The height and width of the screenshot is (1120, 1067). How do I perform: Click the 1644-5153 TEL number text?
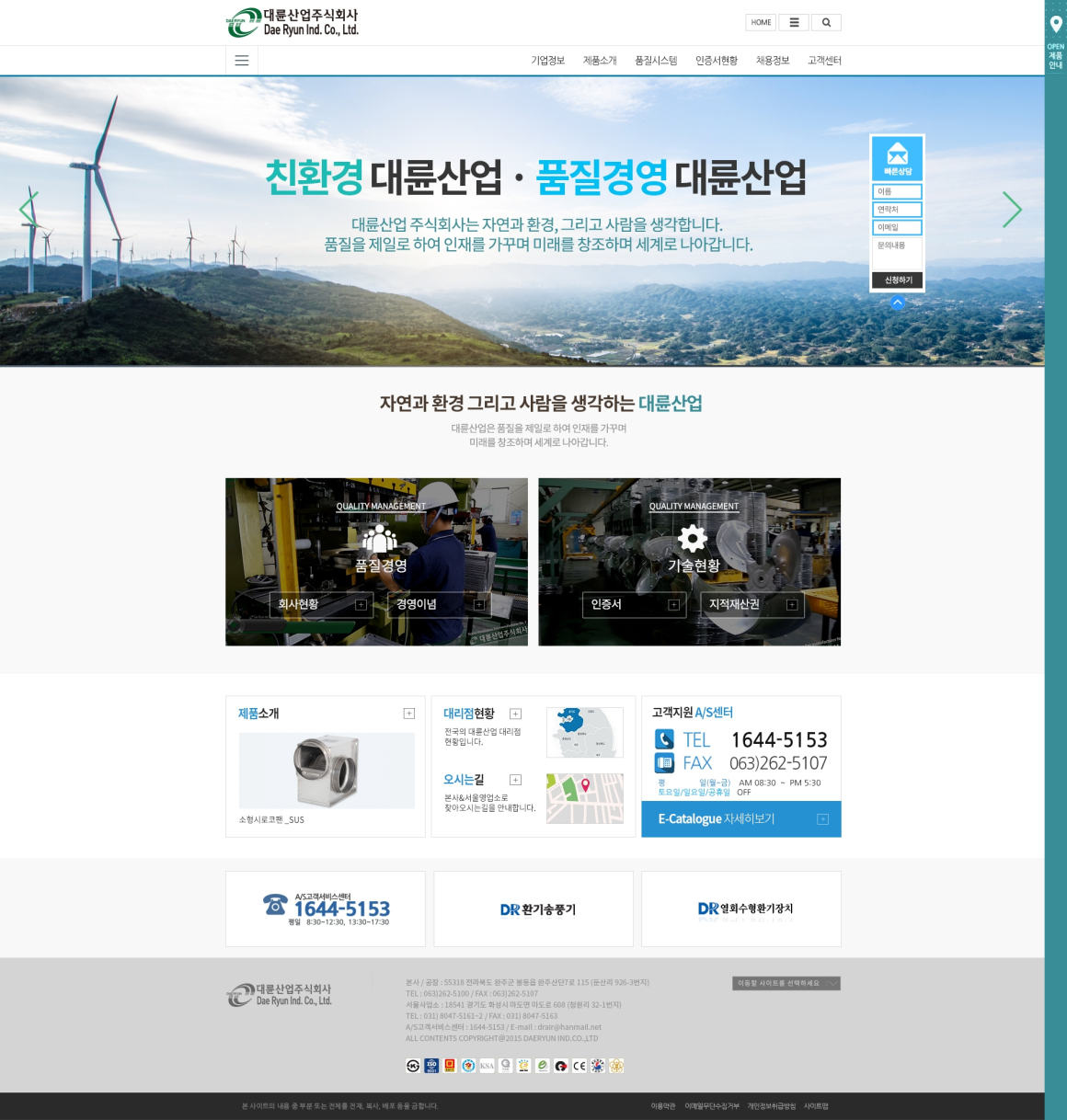779,740
